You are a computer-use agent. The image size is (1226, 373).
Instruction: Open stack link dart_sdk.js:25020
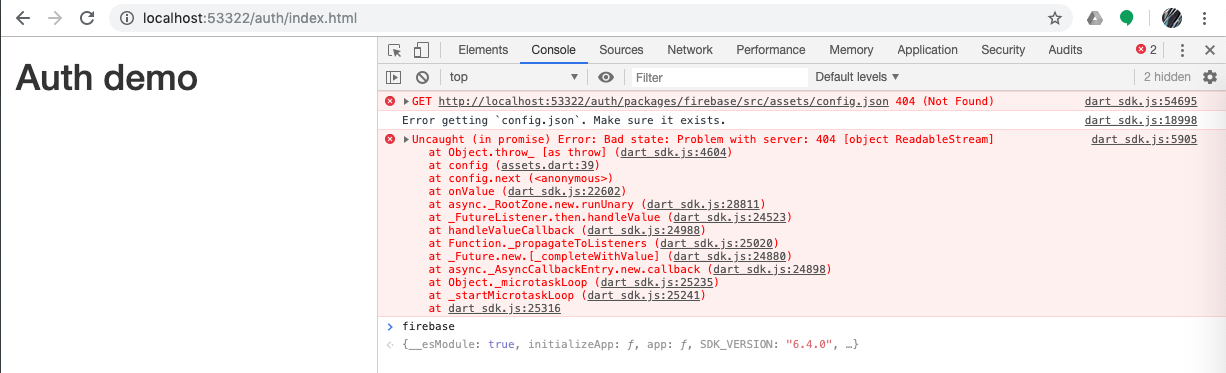(x=717, y=243)
